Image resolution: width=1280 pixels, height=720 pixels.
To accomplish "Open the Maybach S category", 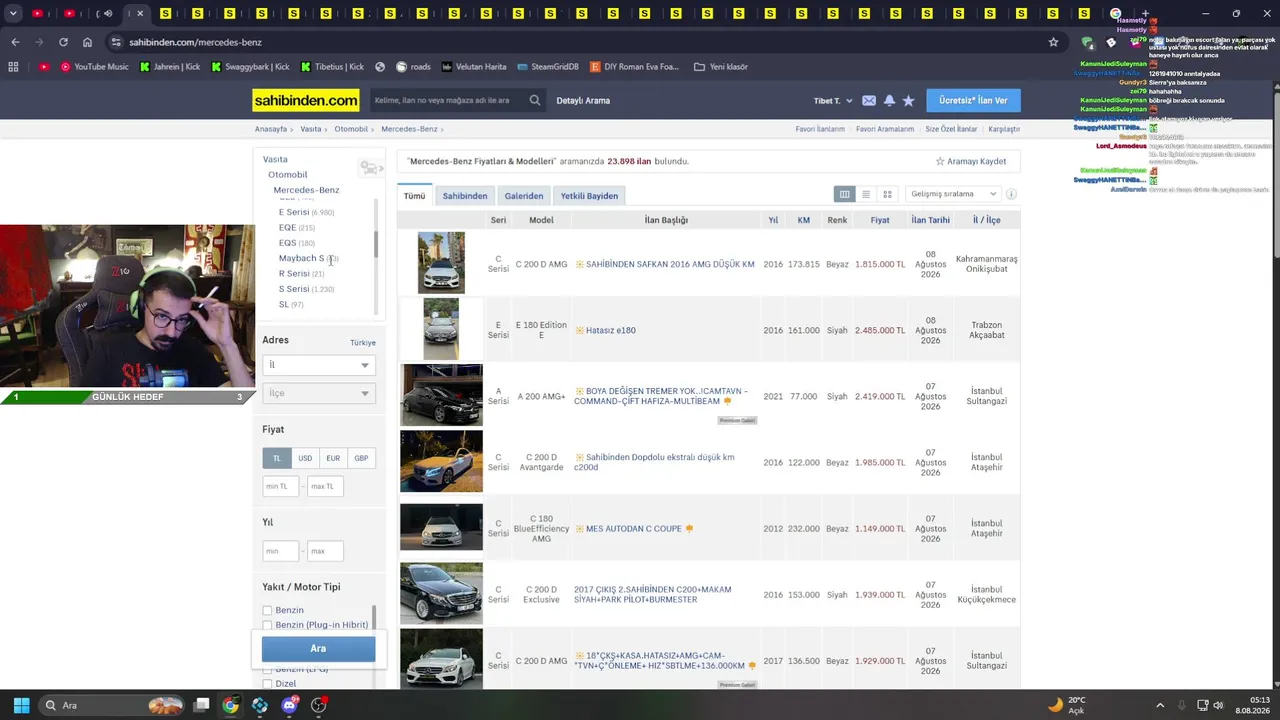I will point(301,258).
